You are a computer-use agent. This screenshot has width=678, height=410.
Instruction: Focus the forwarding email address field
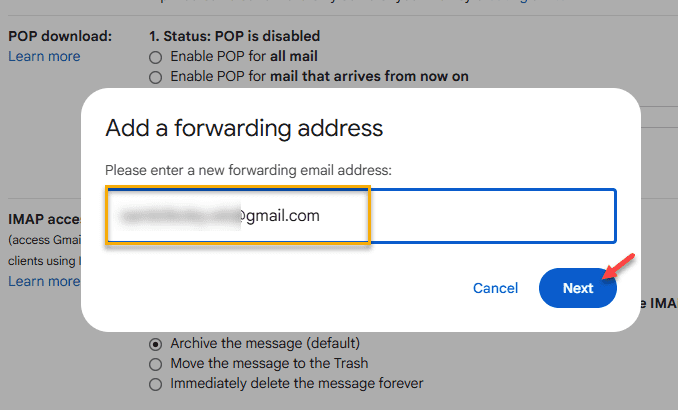tap(361, 216)
